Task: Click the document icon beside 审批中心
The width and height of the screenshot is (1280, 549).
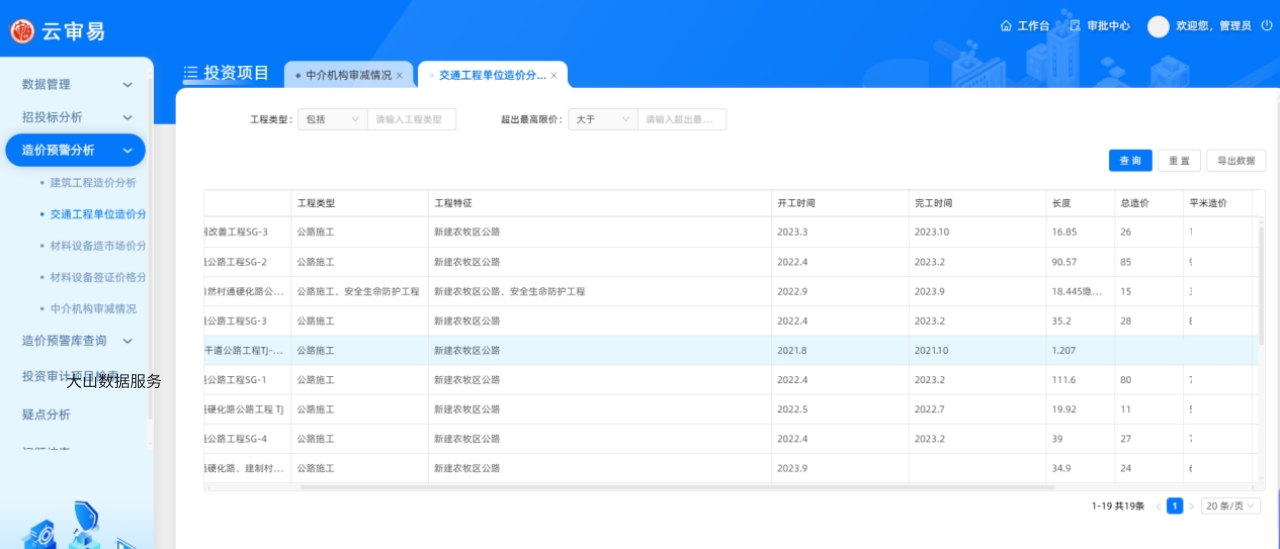Action: pos(1075,26)
